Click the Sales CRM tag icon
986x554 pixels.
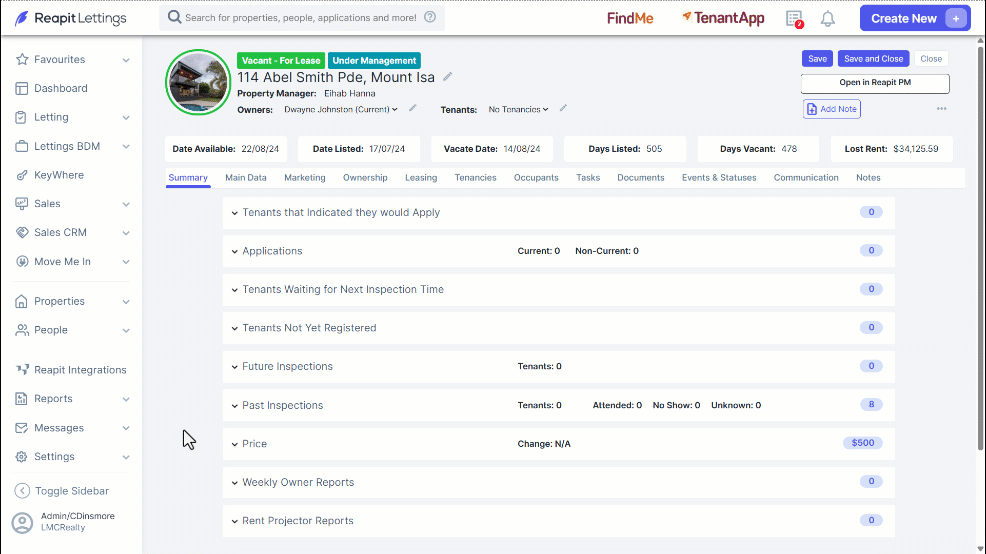click(x=22, y=233)
